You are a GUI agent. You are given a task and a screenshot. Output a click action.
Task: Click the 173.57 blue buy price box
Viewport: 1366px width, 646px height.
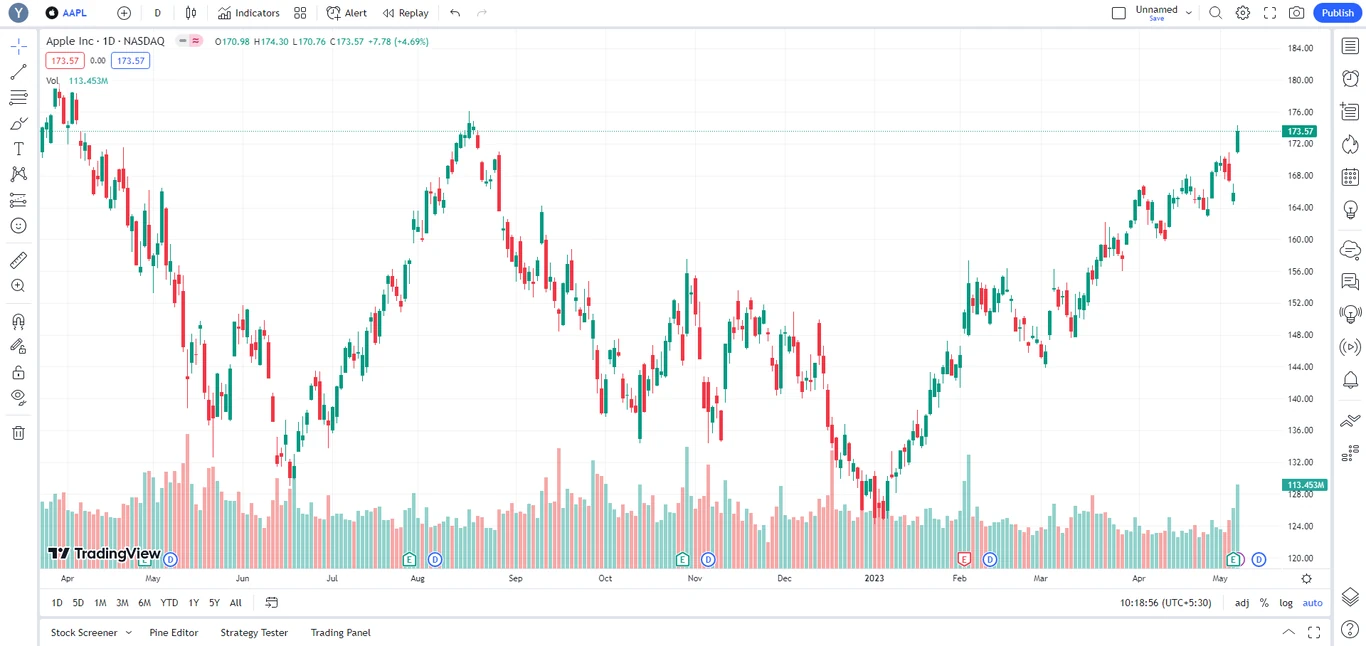tap(131, 61)
